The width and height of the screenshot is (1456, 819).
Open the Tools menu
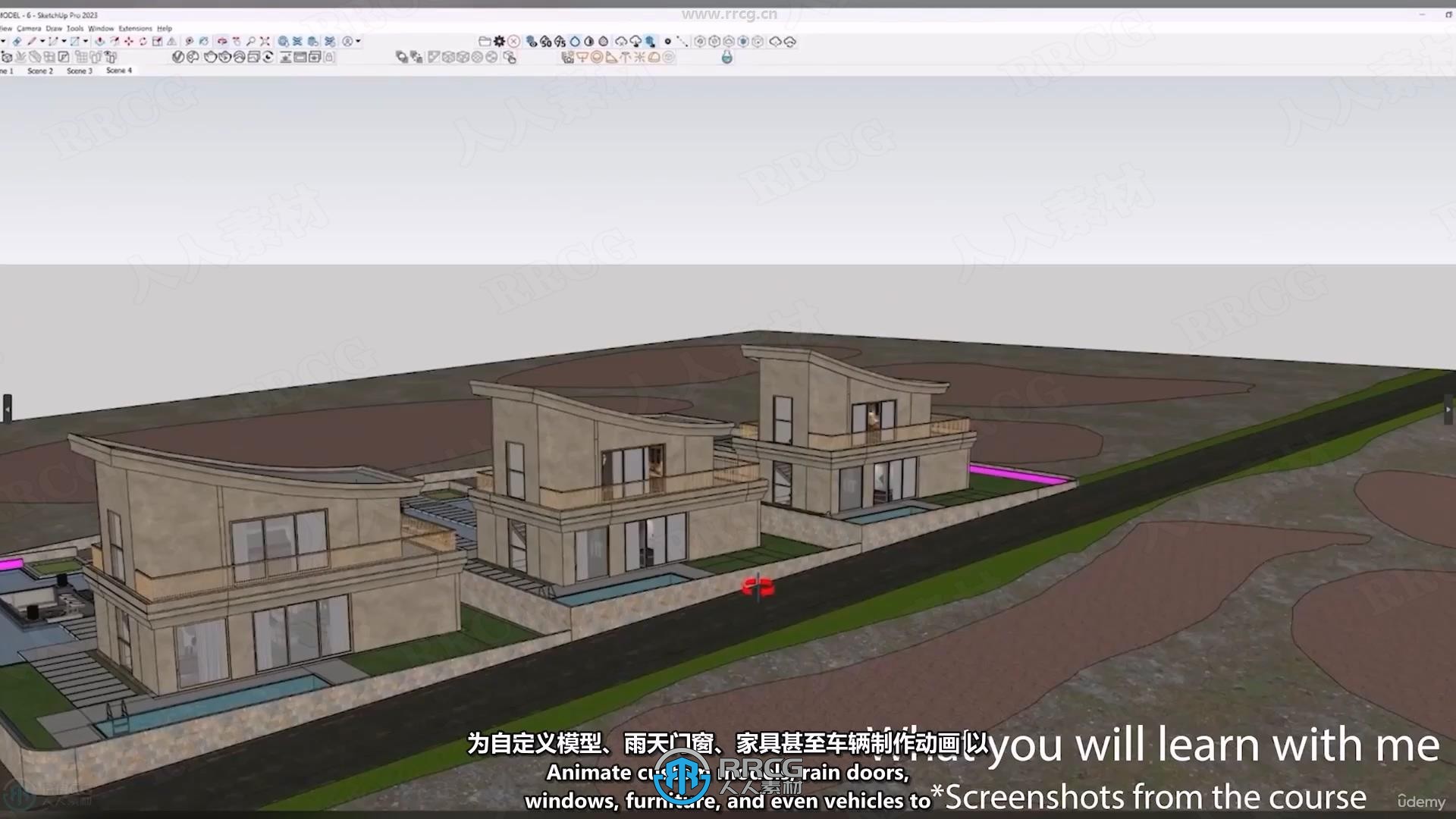pyautogui.click(x=75, y=29)
